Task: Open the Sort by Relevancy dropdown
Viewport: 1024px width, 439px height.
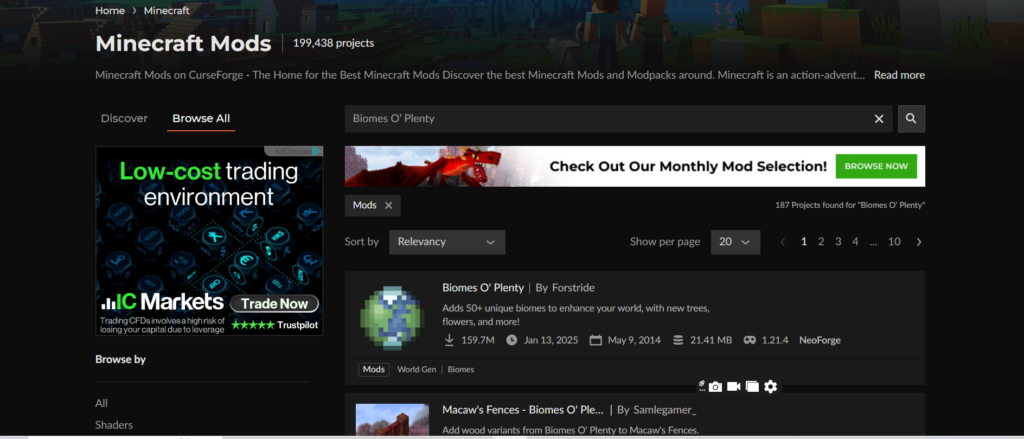Action: click(x=447, y=242)
